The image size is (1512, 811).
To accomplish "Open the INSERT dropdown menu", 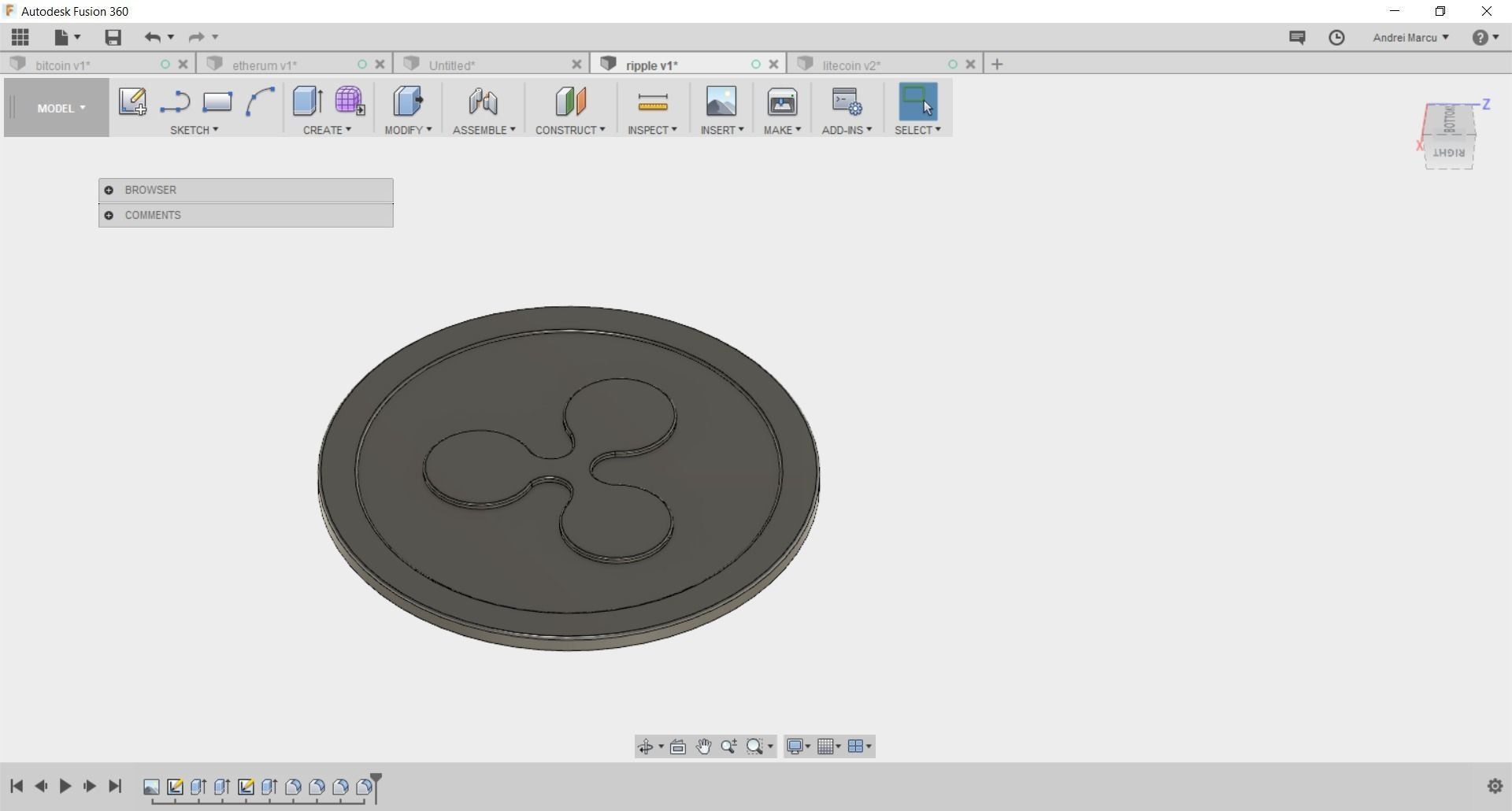I will tap(722, 130).
